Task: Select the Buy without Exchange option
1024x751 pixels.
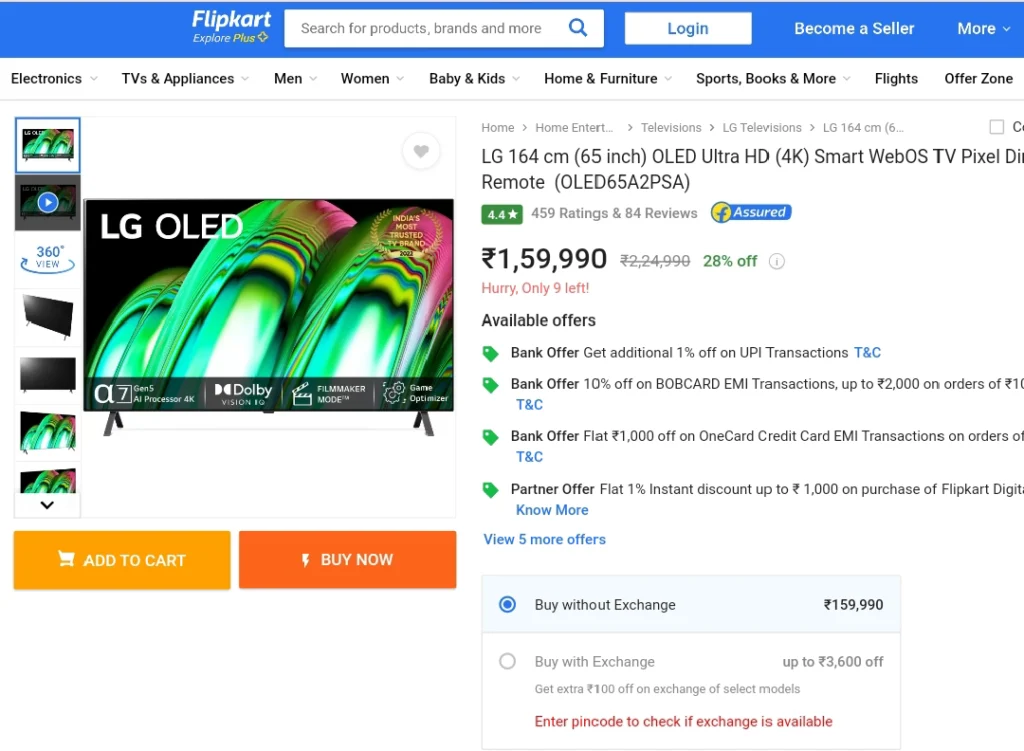Action: (x=508, y=605)
